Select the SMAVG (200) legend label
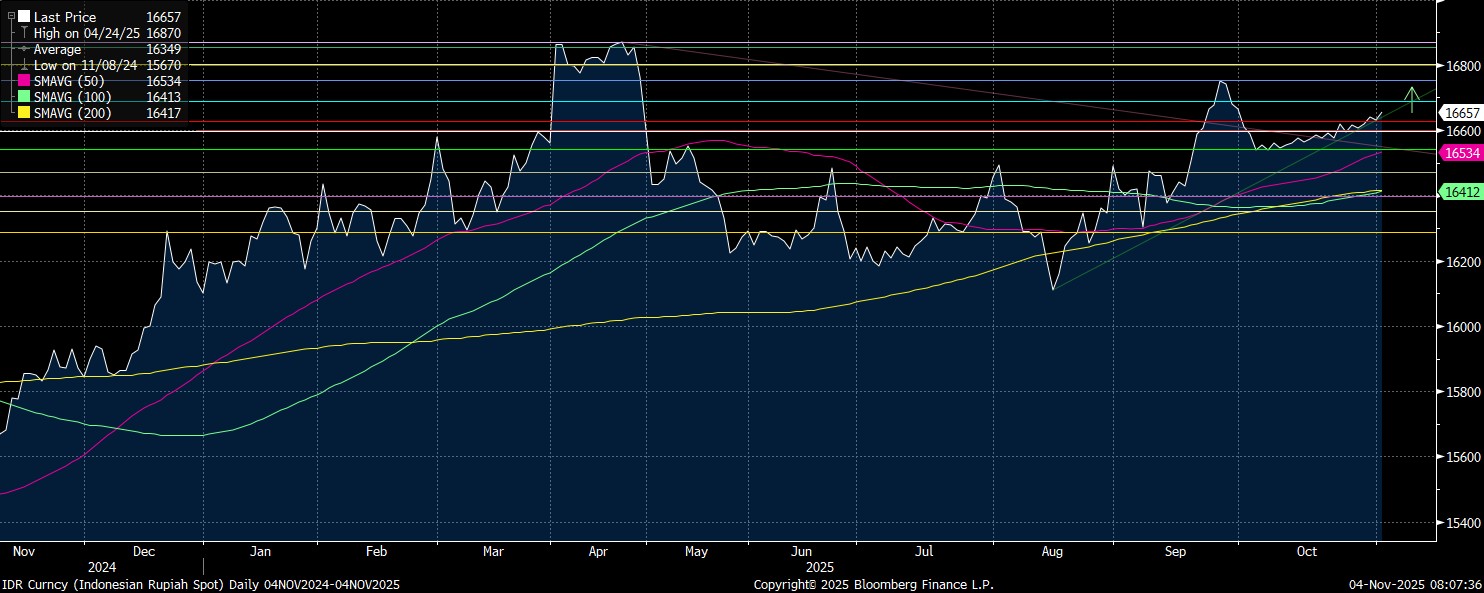Screen dimensions: 1484x593 pos(72,113)
